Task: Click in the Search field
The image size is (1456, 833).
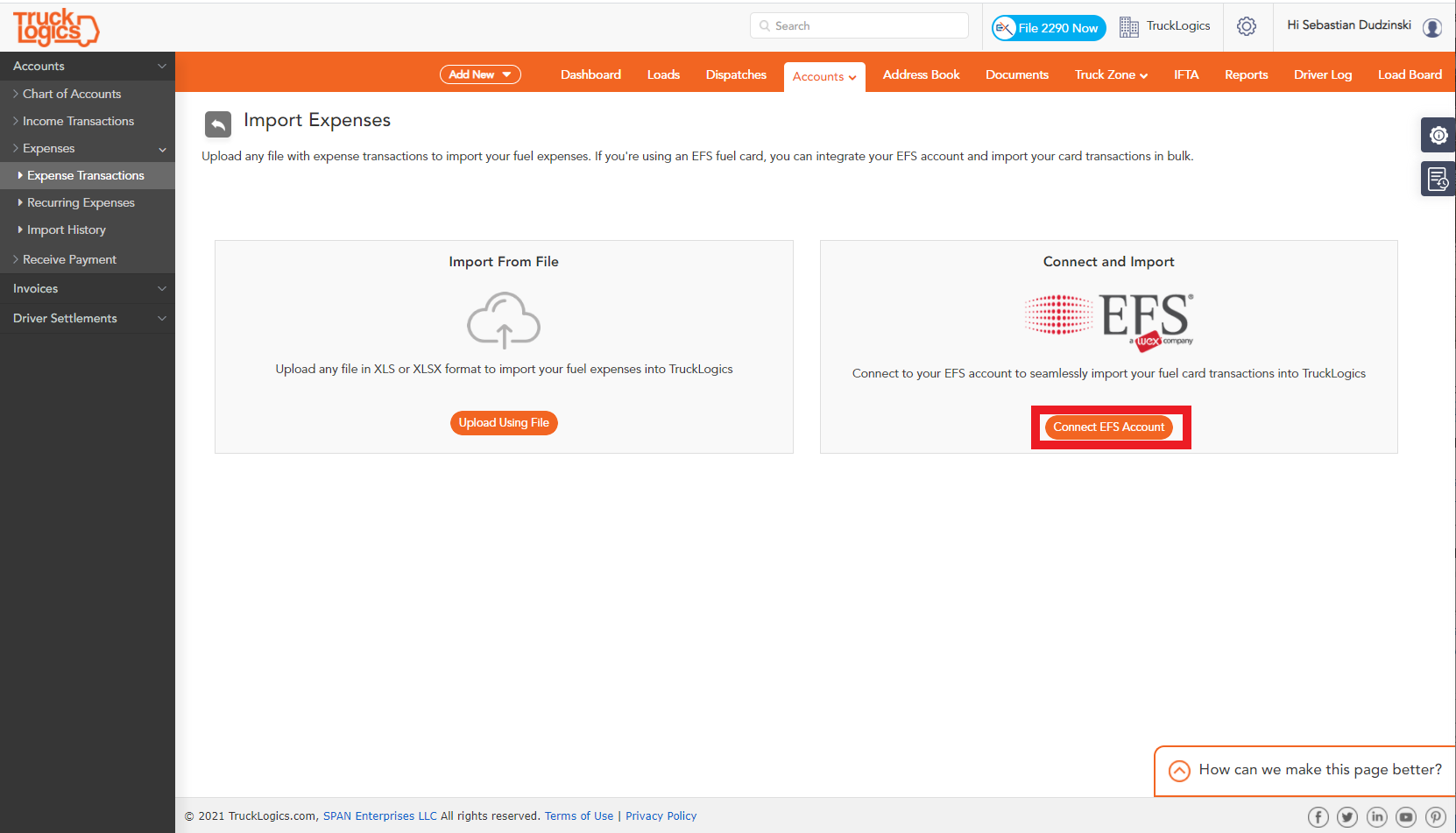Action: point(859,25)
